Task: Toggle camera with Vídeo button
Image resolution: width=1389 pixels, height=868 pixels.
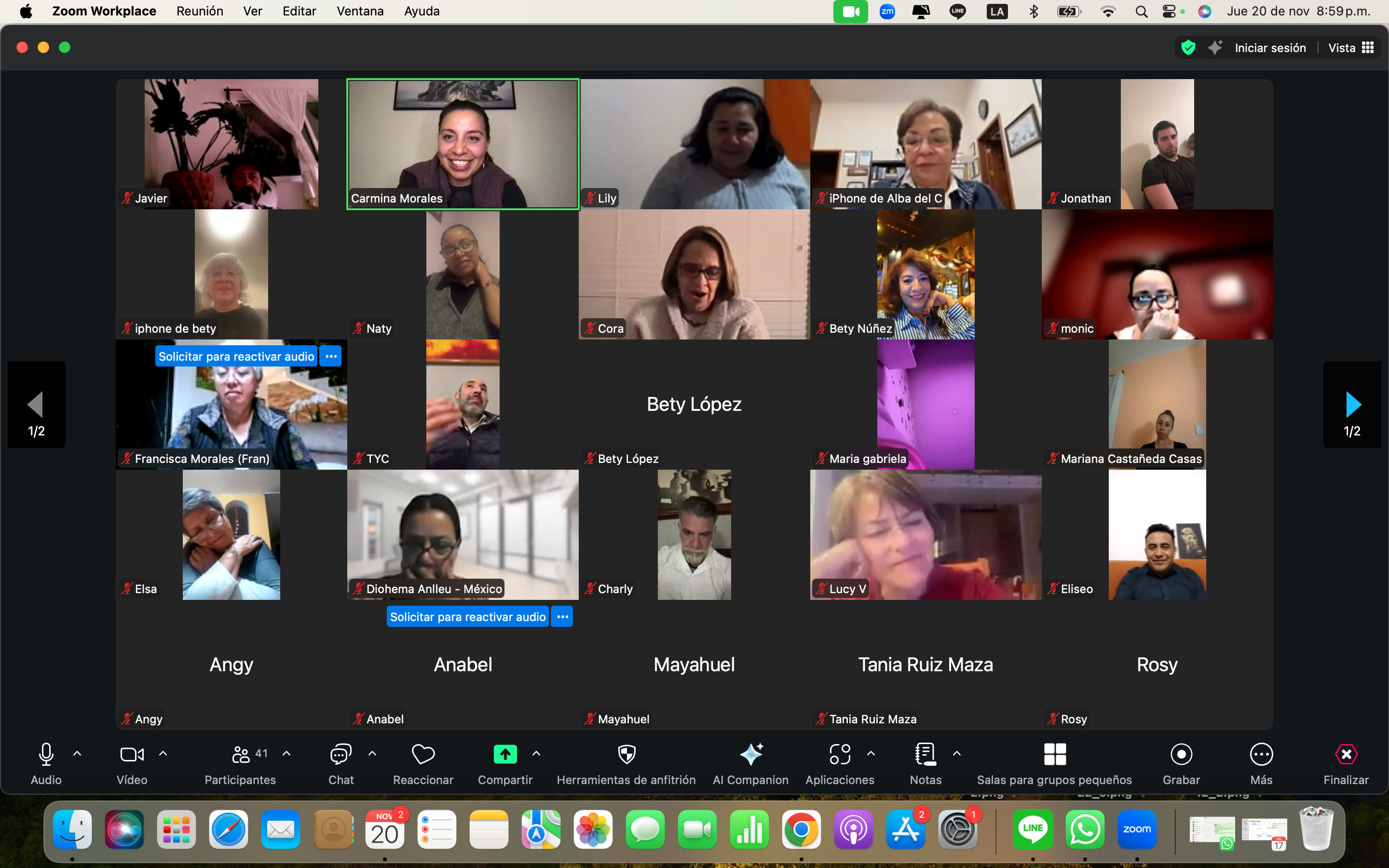Action: (132, 754)
